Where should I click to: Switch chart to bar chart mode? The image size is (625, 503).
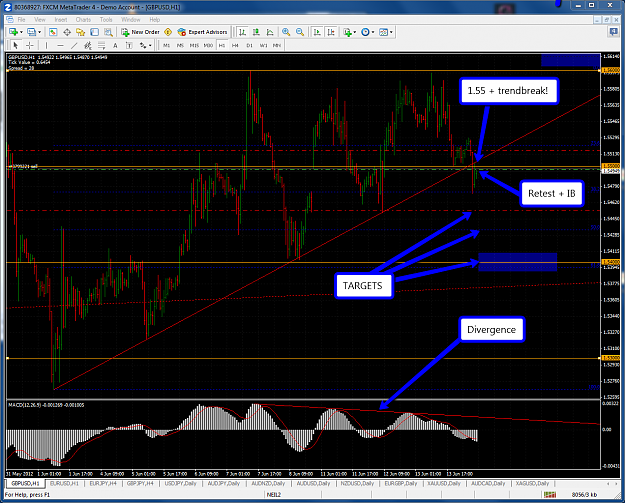point(242,32)
